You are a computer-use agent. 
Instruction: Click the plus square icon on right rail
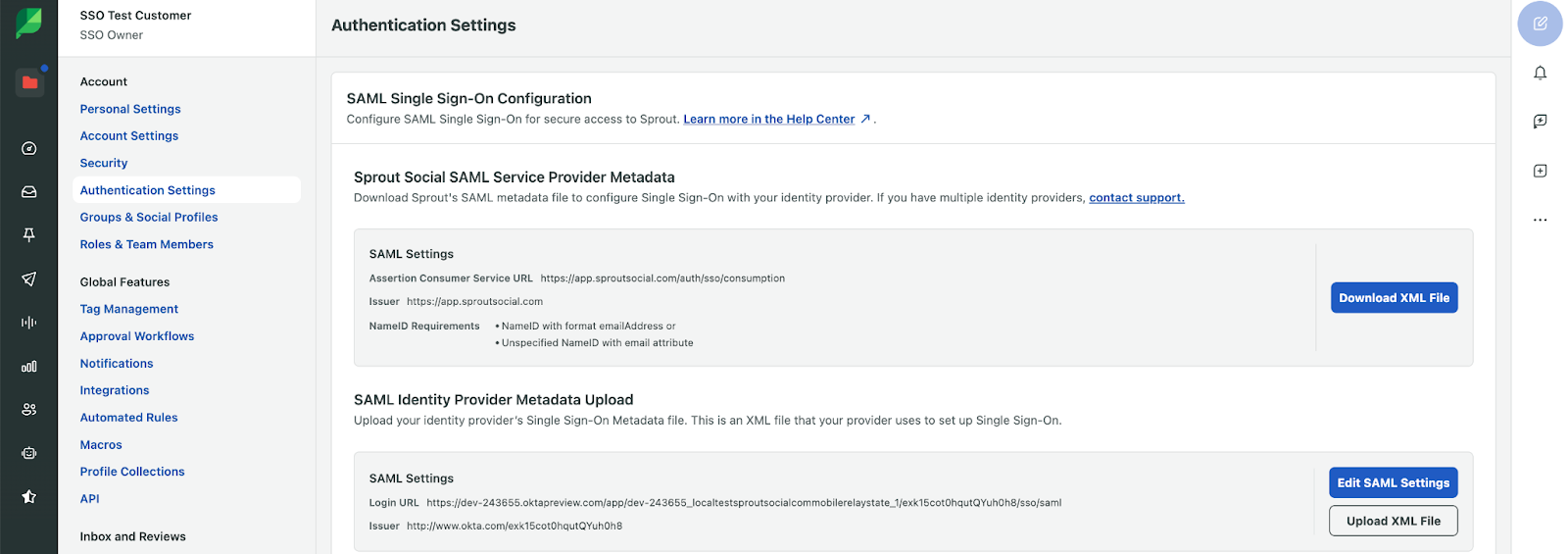[x=1540, y=171]
